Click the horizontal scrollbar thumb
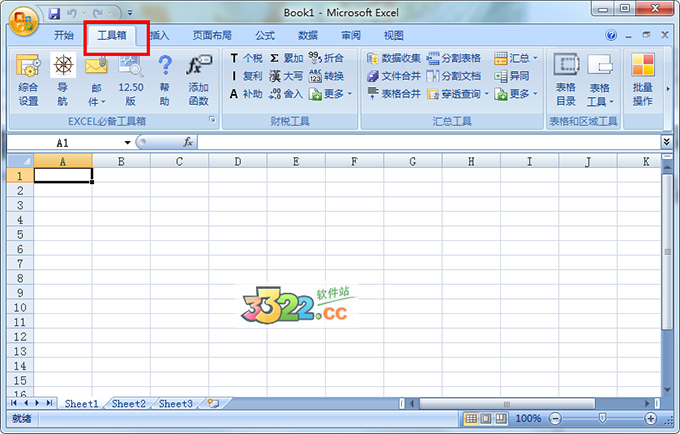Viewport: 680px width, 434px height. tap(507, 404)
